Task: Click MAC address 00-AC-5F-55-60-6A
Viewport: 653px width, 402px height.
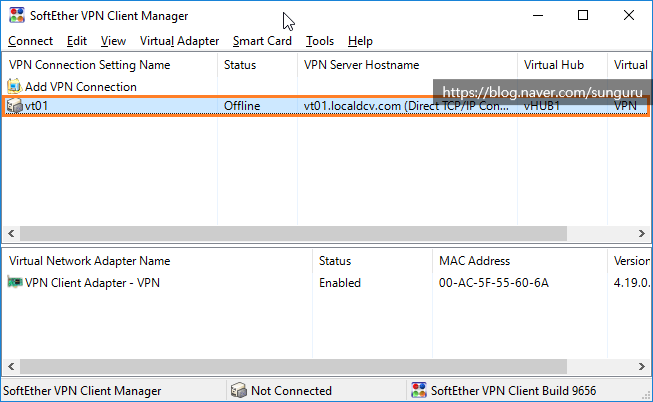Action: tap(493, 283)
